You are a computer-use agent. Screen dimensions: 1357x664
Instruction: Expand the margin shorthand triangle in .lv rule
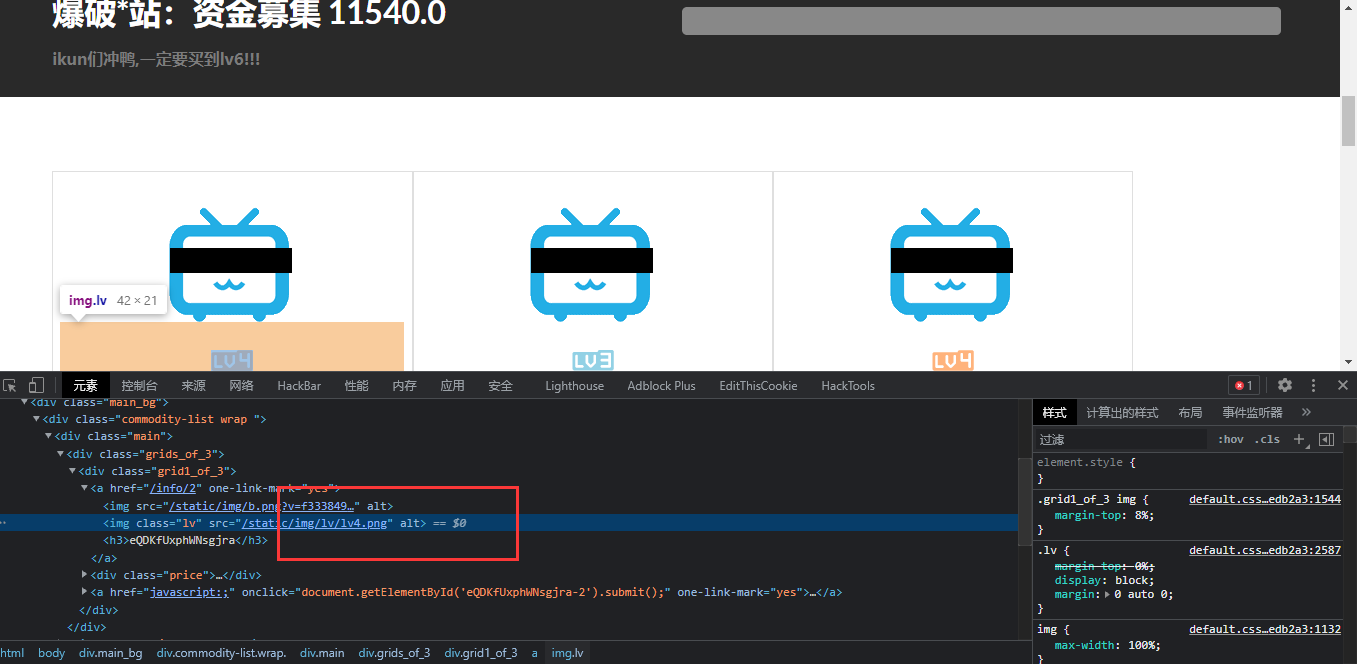coord(1106,594)
